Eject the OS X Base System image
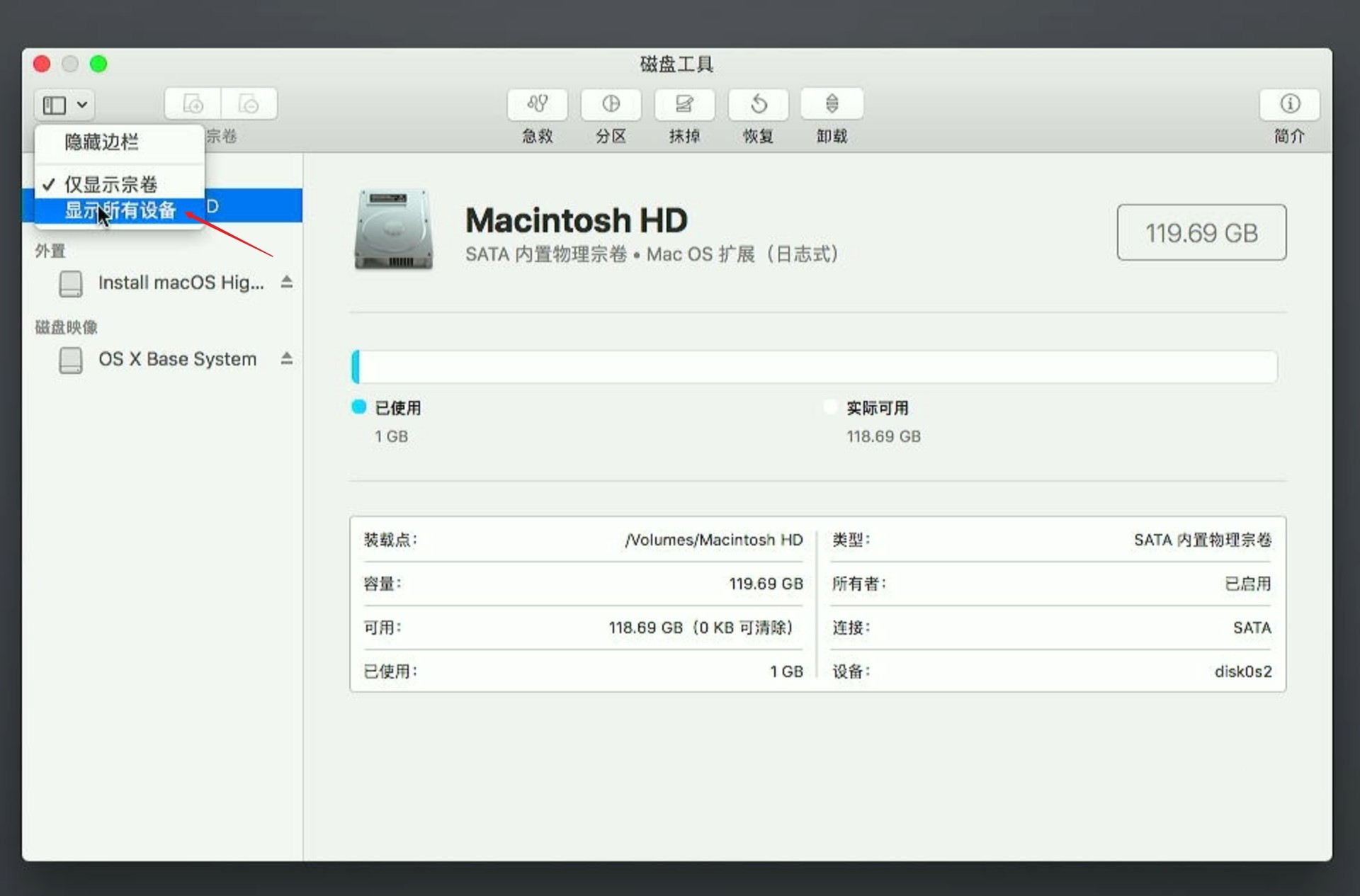 click(x=287, y=358)
